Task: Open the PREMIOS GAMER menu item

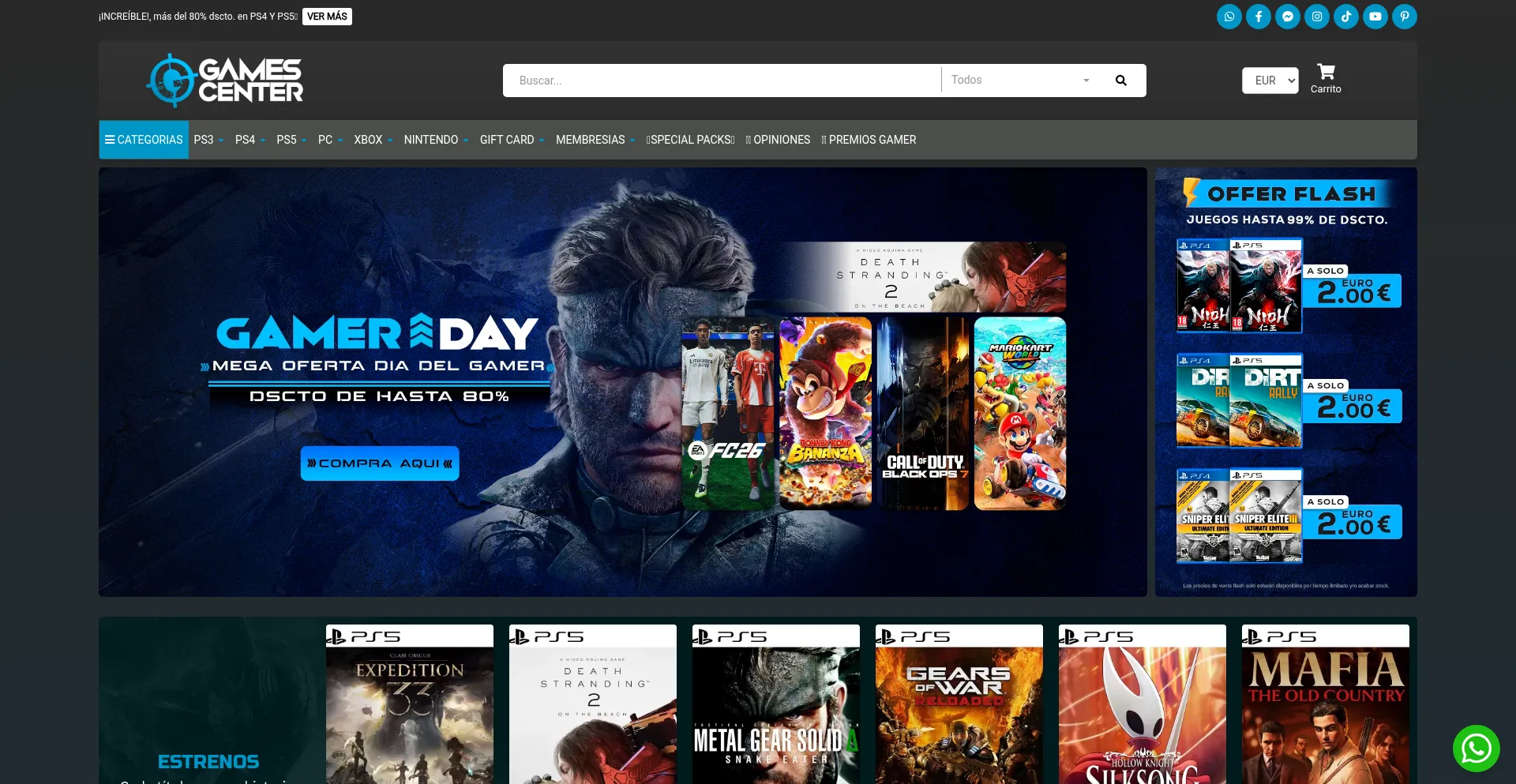Action: click(x=869, y=140)
